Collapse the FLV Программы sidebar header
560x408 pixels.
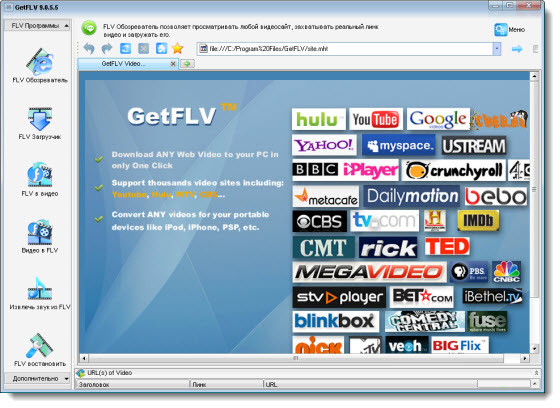tap(37, 26)
